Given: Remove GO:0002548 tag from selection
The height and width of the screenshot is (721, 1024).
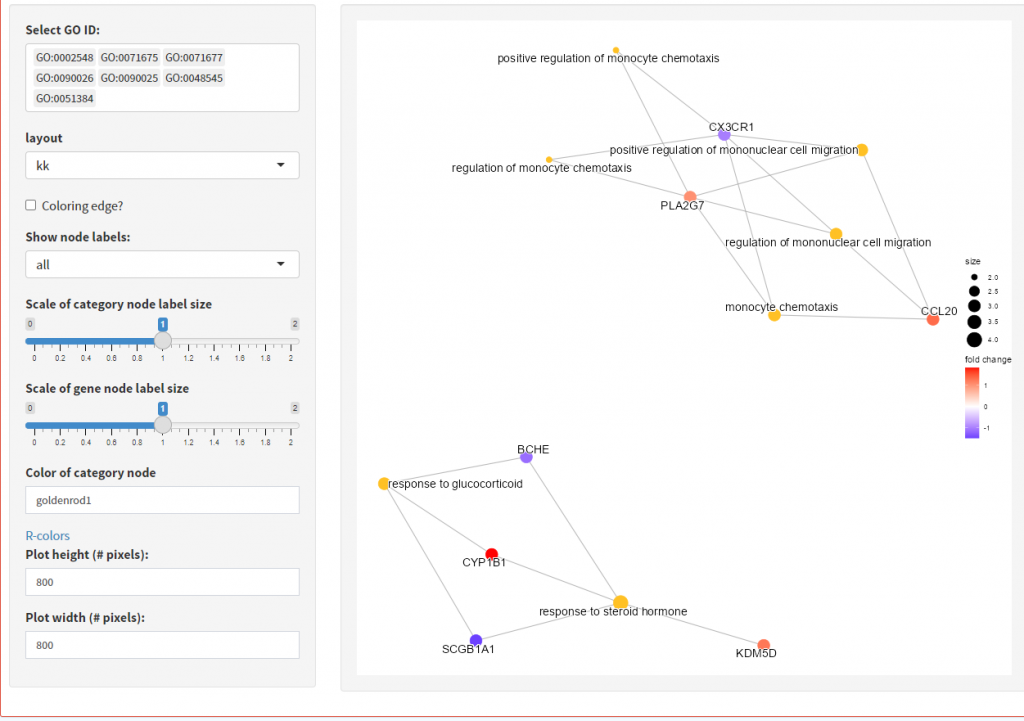Looking at the screenshot, I should pos(64,58).
